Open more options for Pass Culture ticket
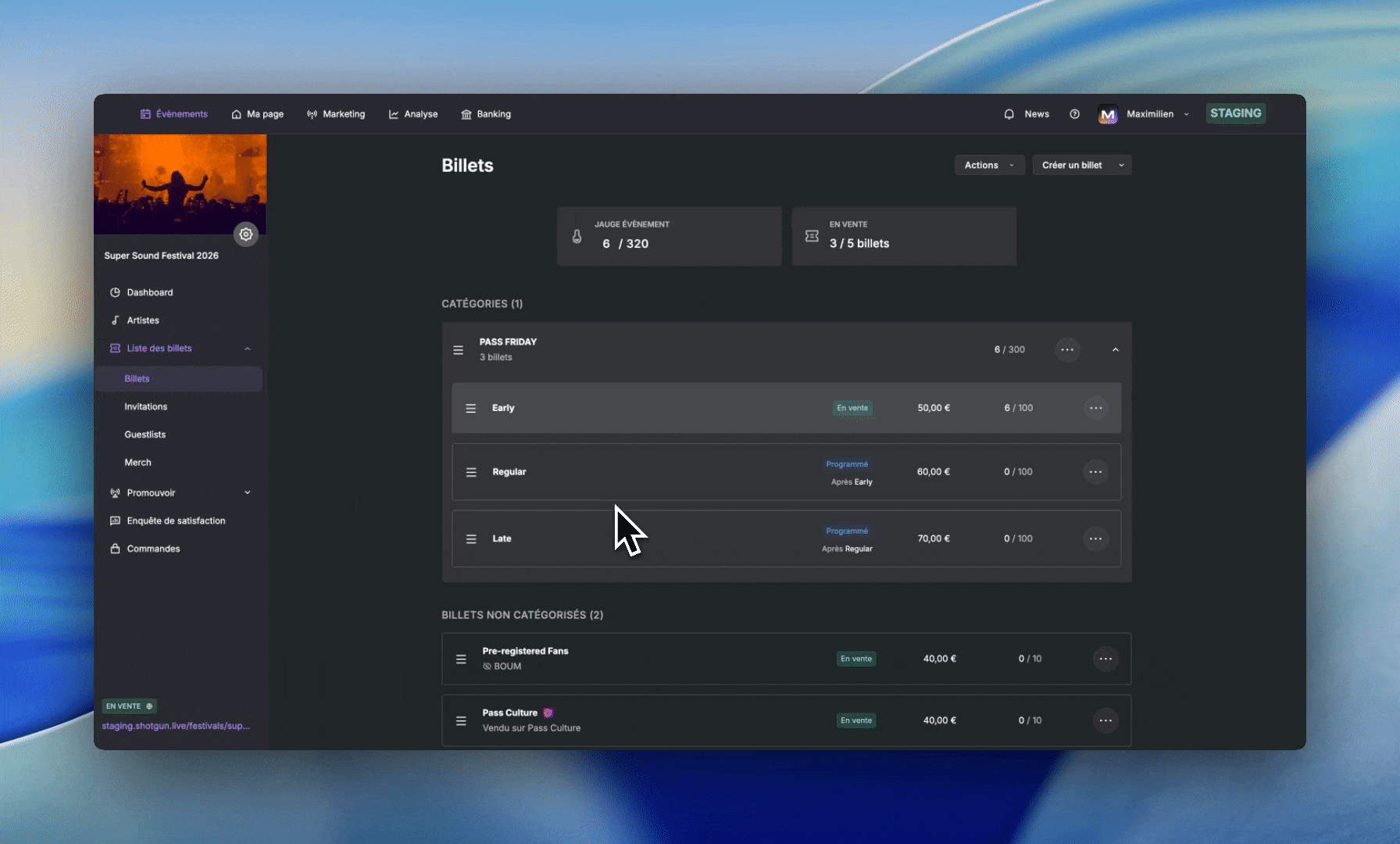The width and height of the screenshot is (1400, 844). coord(1105,721)
